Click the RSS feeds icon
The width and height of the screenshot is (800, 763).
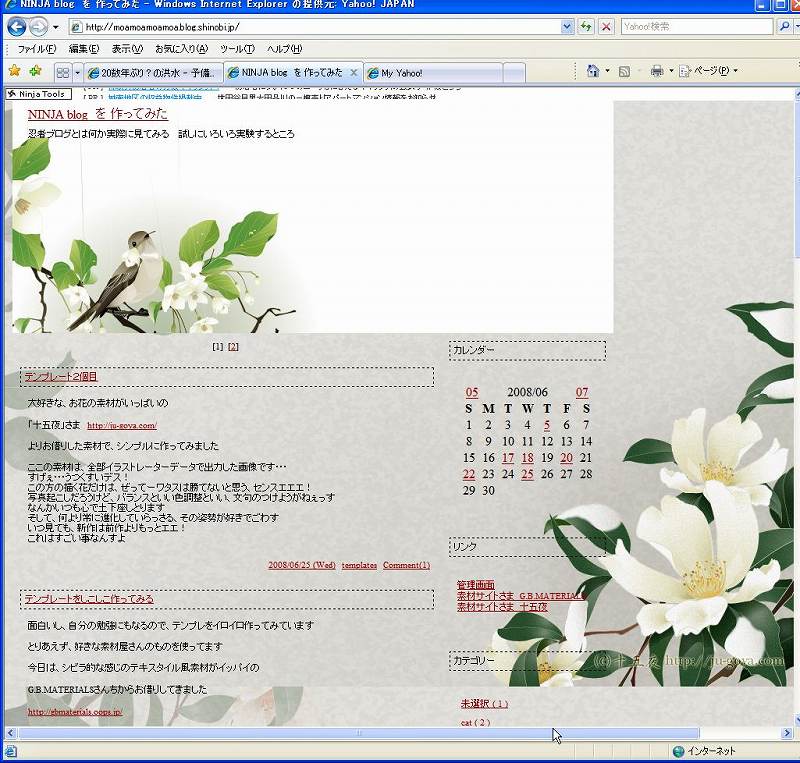pos(624,71)
